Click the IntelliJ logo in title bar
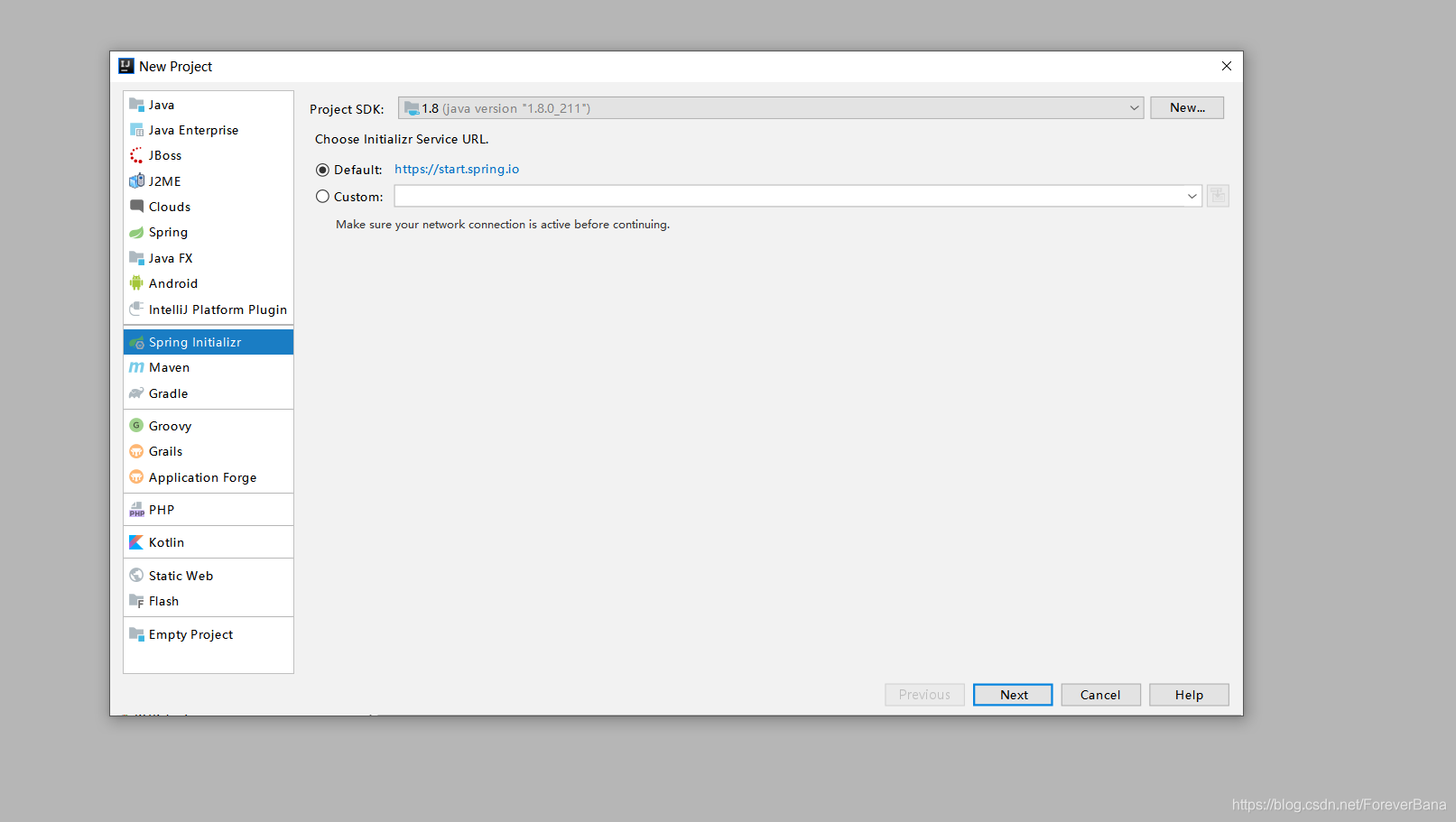The width and height of the screenshot is (1456, 822). coord(126,66)
